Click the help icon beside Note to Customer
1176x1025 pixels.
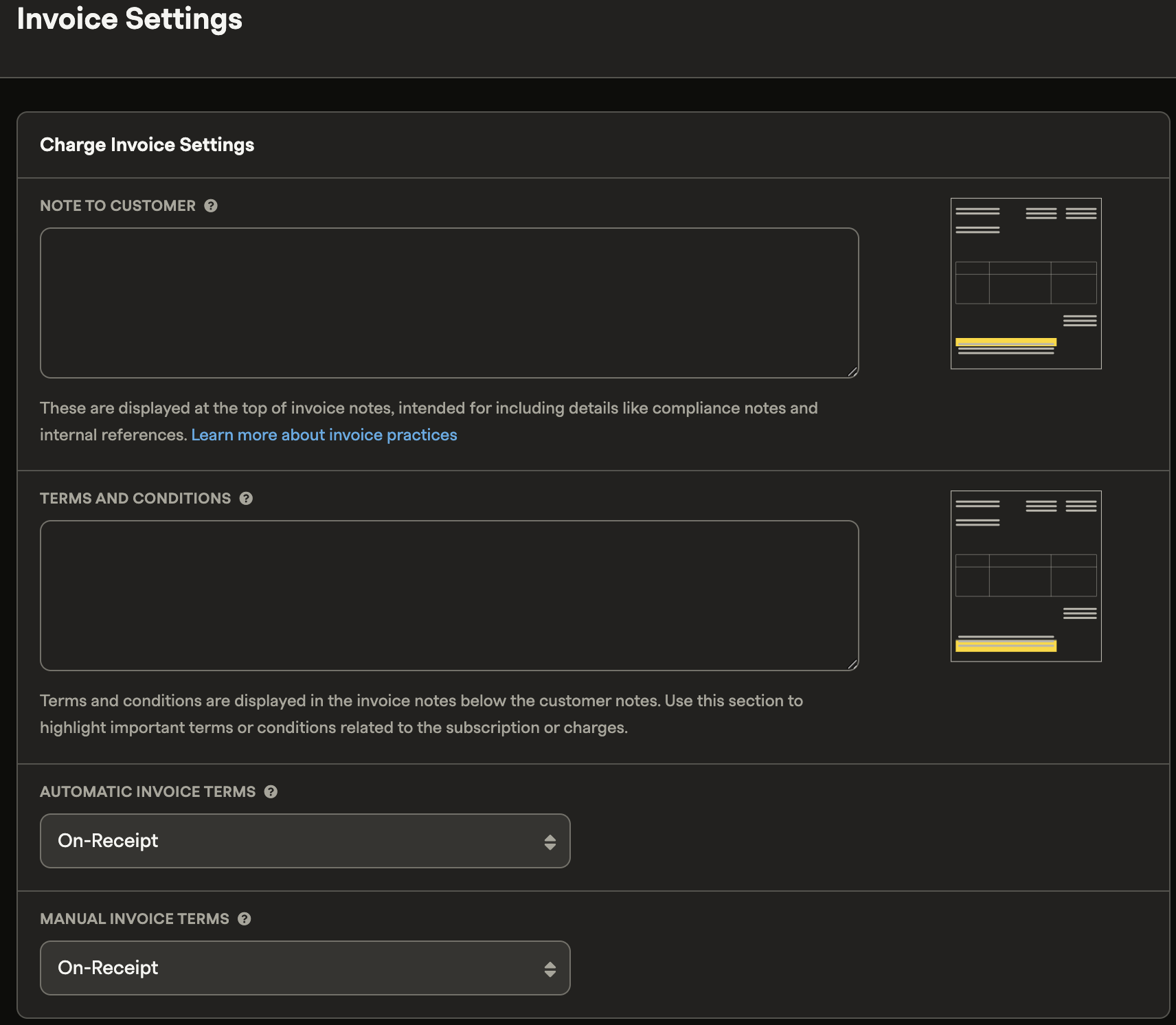tap(211, 206)
